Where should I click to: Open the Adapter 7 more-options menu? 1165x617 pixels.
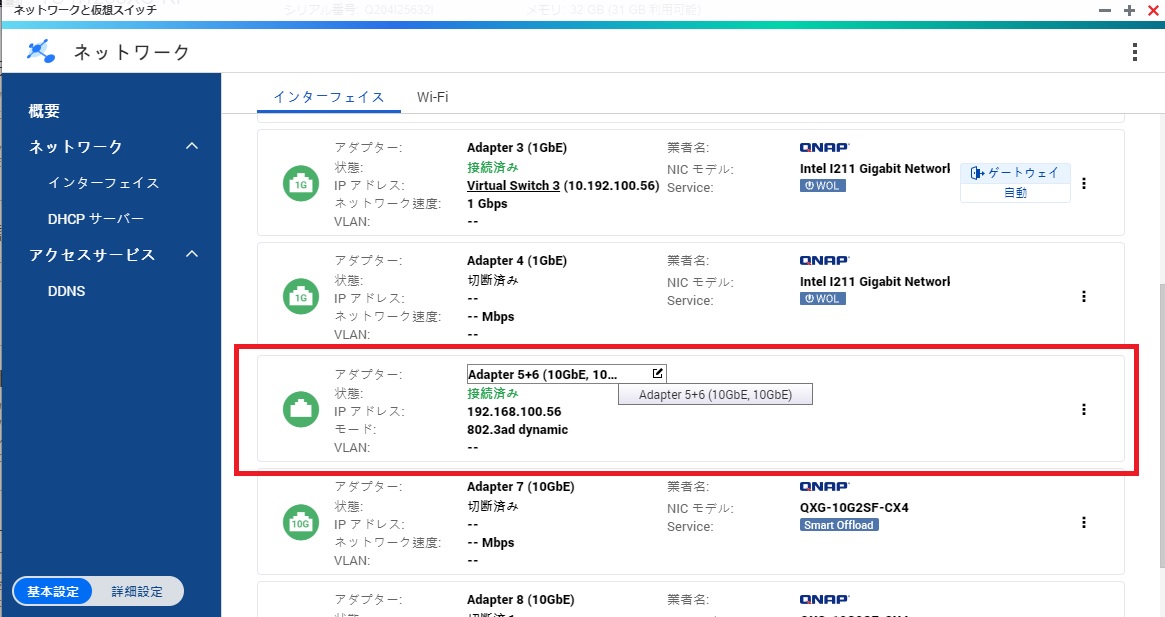[x=1084, y=522]
